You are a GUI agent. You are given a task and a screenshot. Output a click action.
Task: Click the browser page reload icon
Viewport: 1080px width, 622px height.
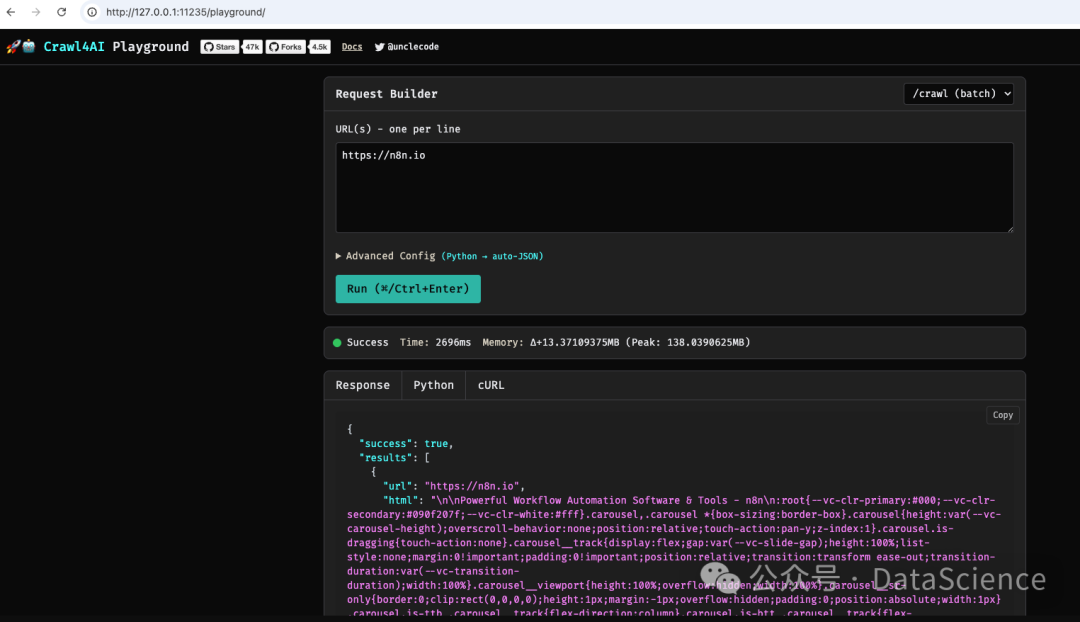[x=60, y=12]
